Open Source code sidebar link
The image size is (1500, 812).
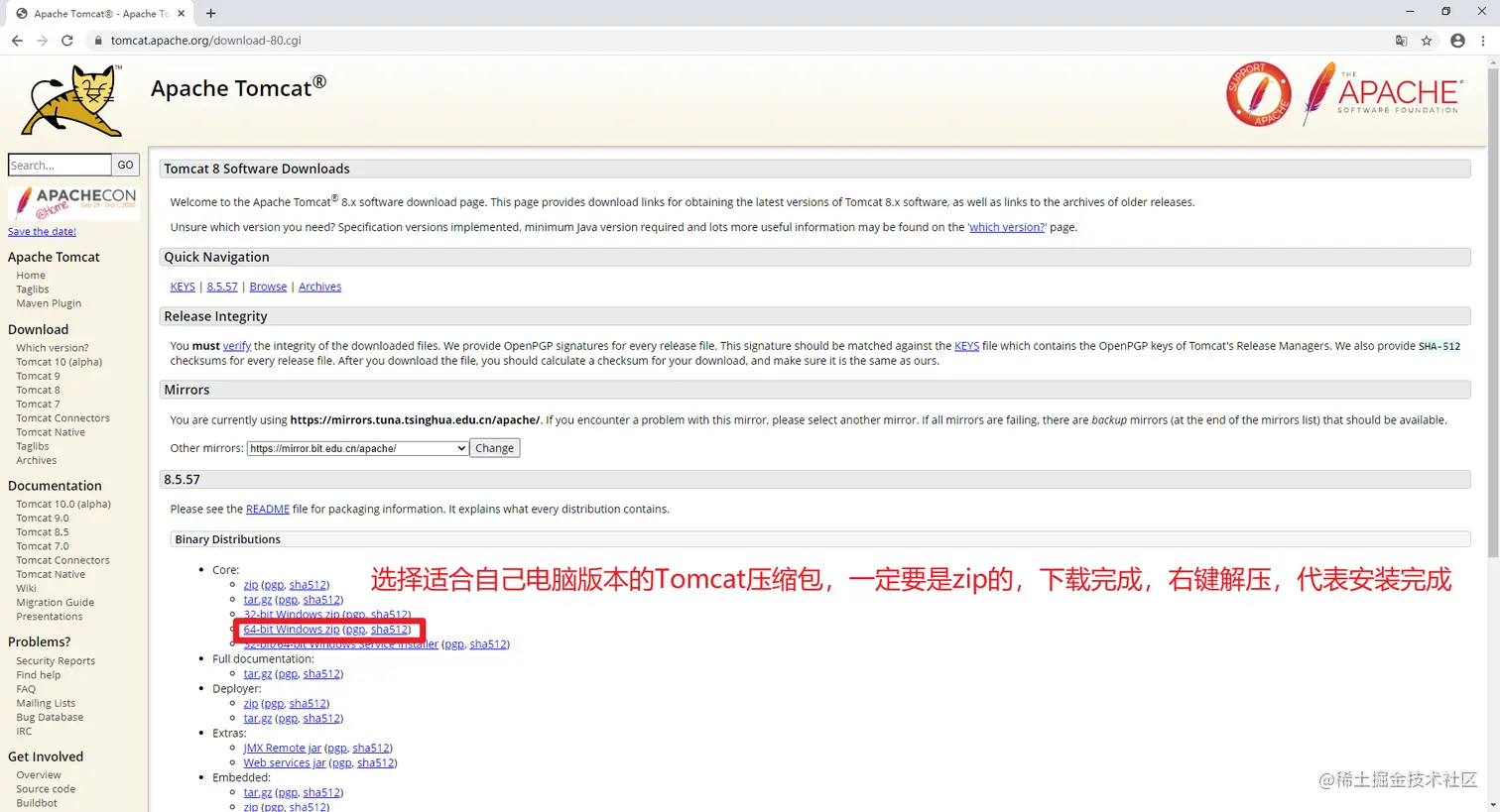point(46,789)
